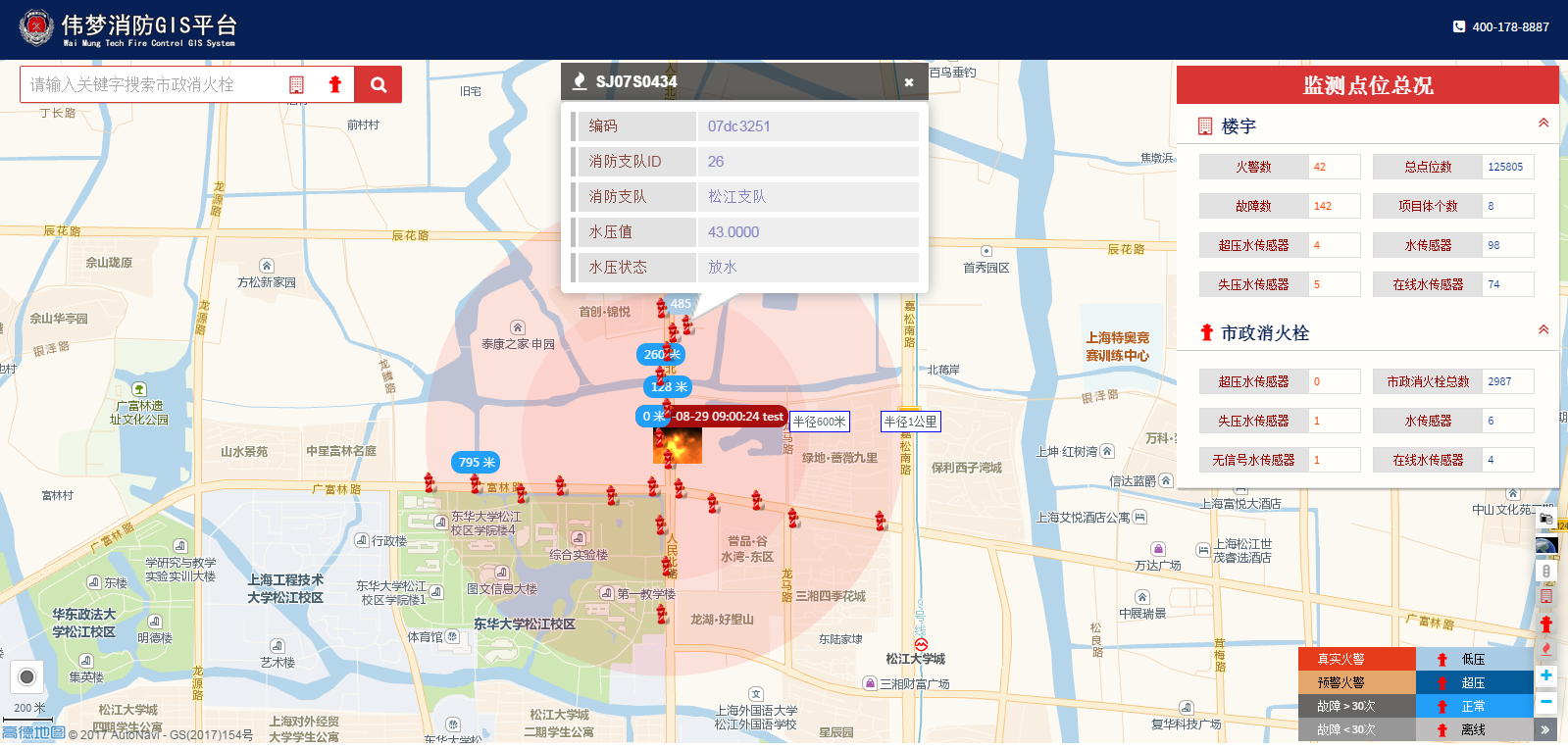Select the 半径1公里 radius label
Image resolution: width=1568 pixels, height=749 pixels.
pos(910,422)
